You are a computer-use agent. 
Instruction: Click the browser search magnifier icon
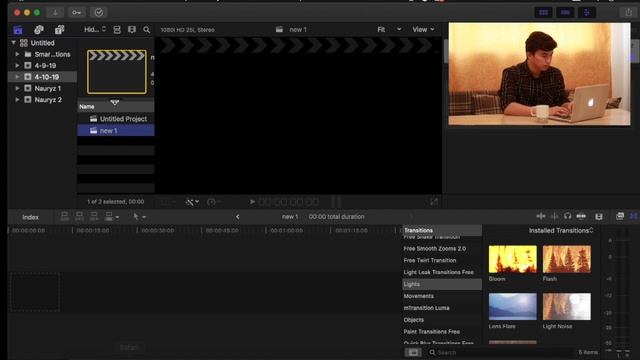click(147, 30)
